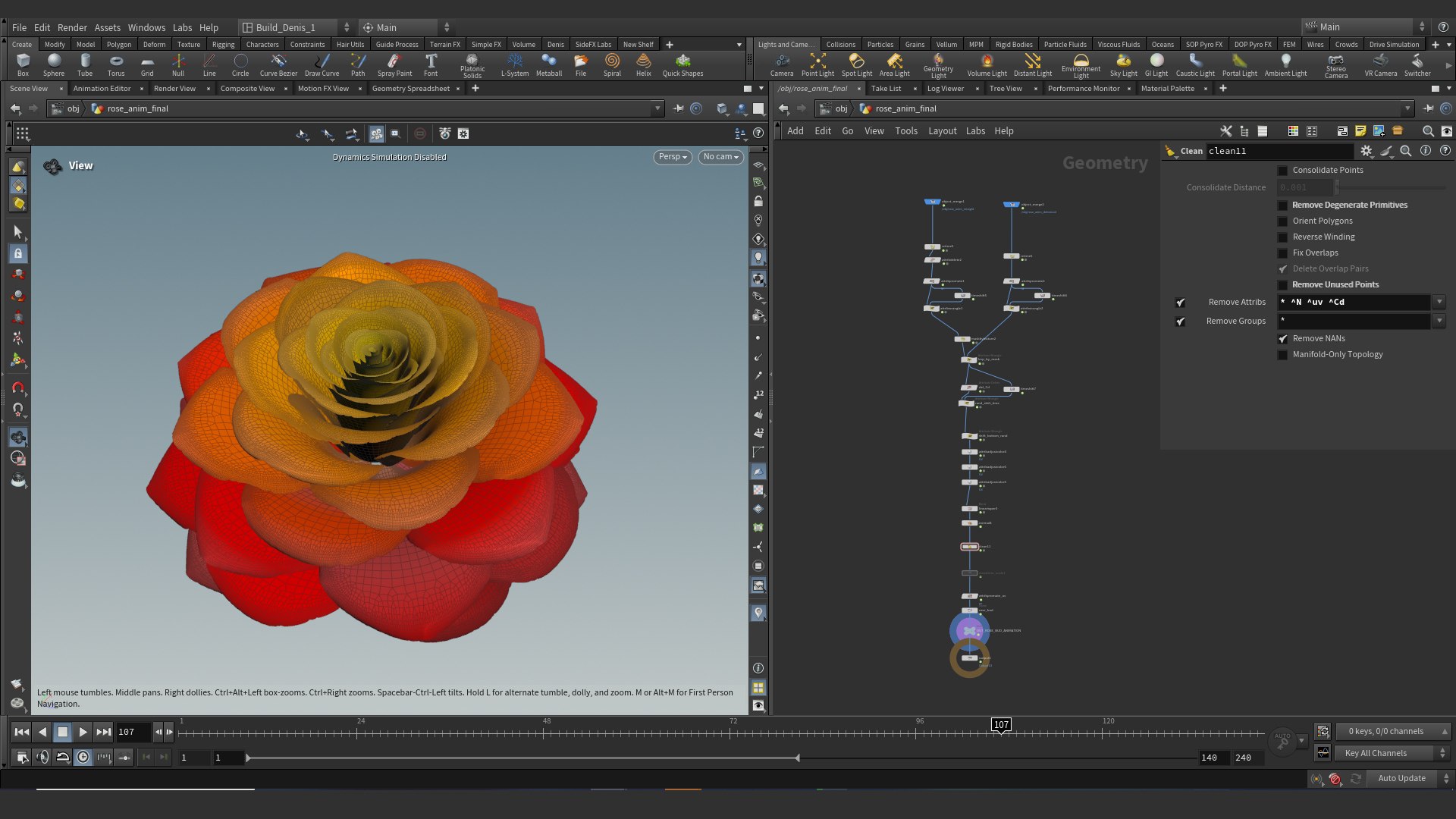Create a Box from the shelf
Viewport: 1456px width, 819px height.
(23, 64)
